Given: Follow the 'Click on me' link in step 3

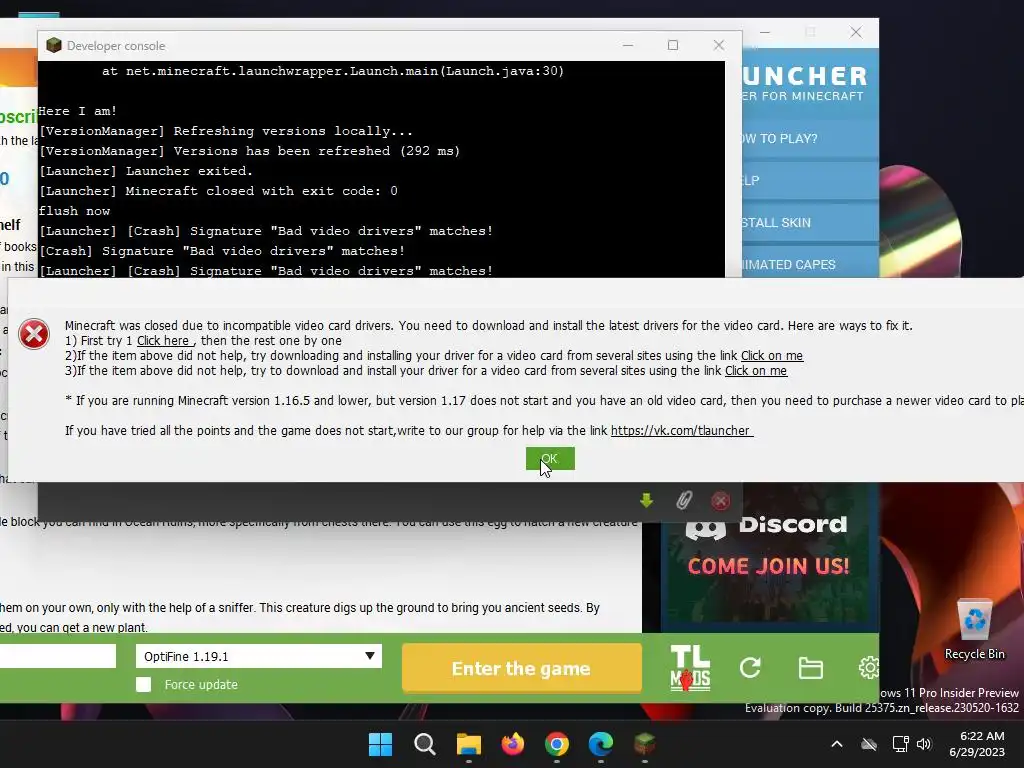Looking at the screenshot, I should point(756,370).
